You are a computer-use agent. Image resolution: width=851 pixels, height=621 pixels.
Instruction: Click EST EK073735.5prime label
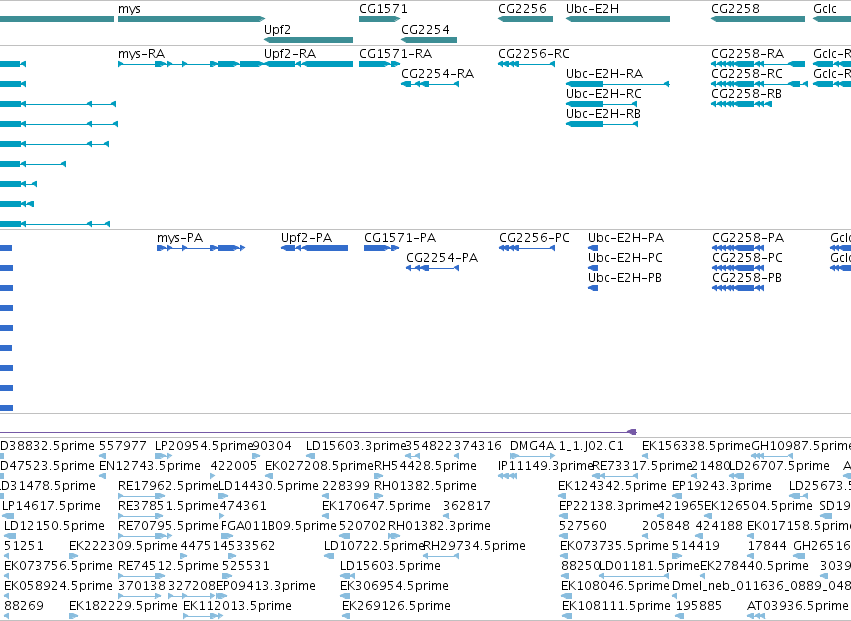(x=614, y=546)
